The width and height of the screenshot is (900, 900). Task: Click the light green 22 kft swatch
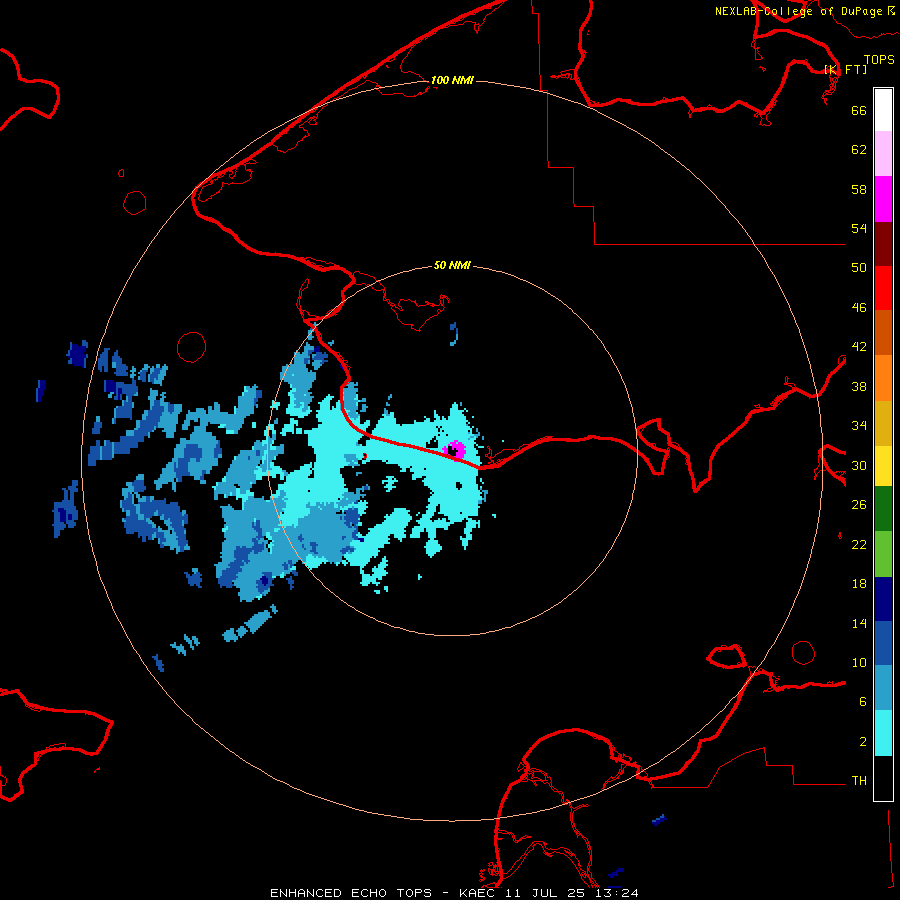[x=883, y=553]
